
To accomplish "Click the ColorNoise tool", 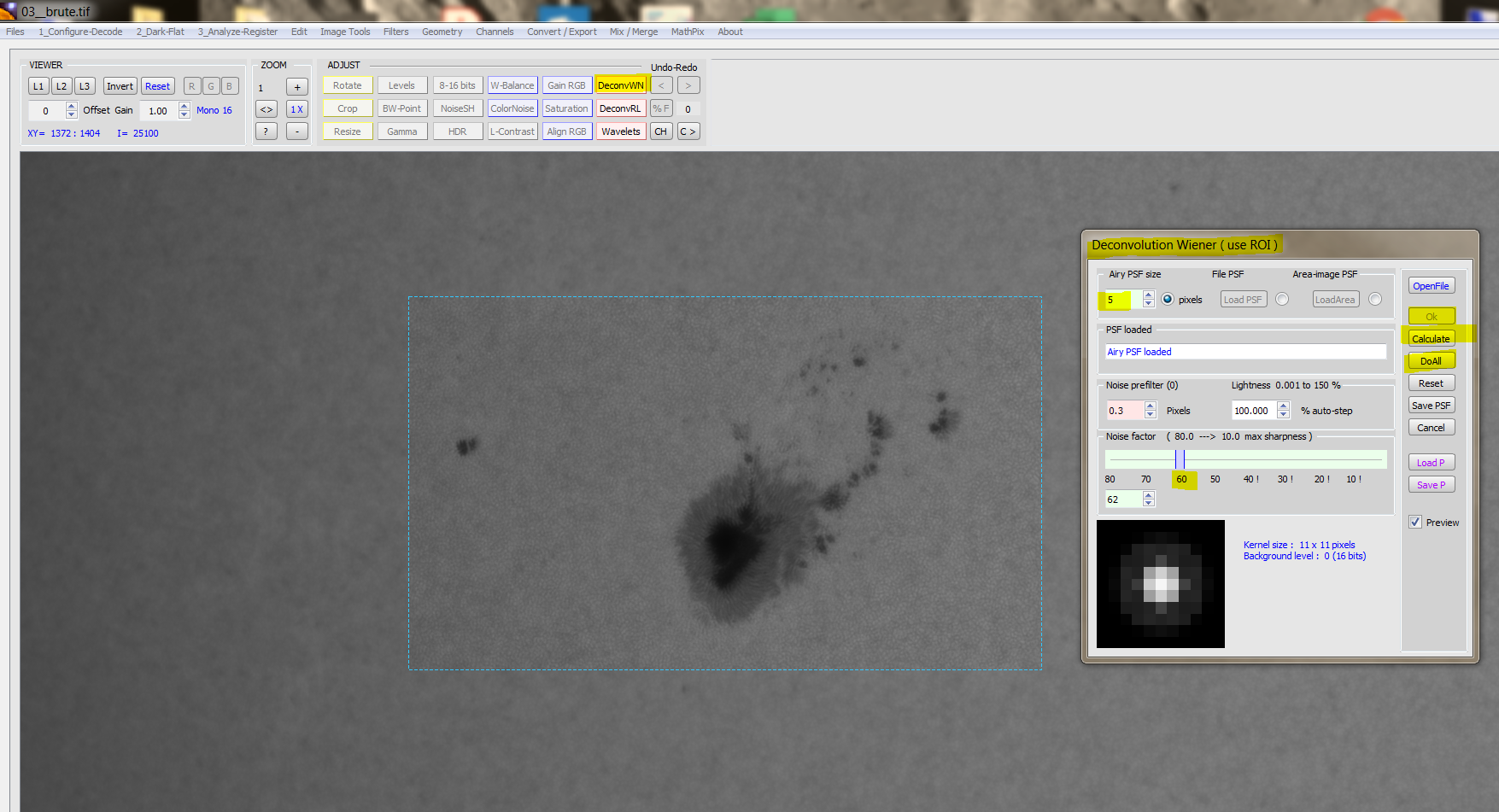I will coord(512,108).
